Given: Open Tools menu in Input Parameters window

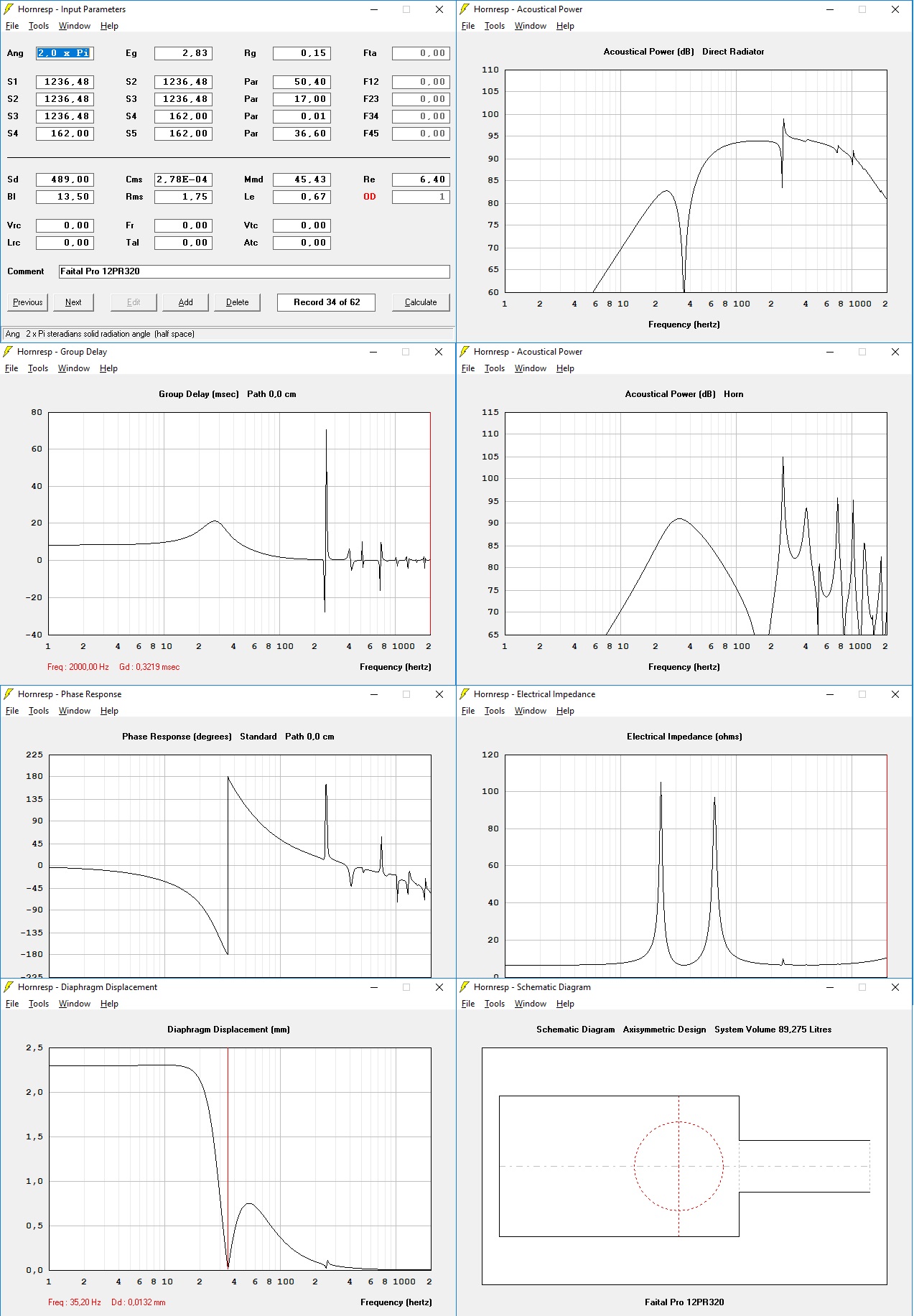Looking at the screenshot, I should [39, 26].
